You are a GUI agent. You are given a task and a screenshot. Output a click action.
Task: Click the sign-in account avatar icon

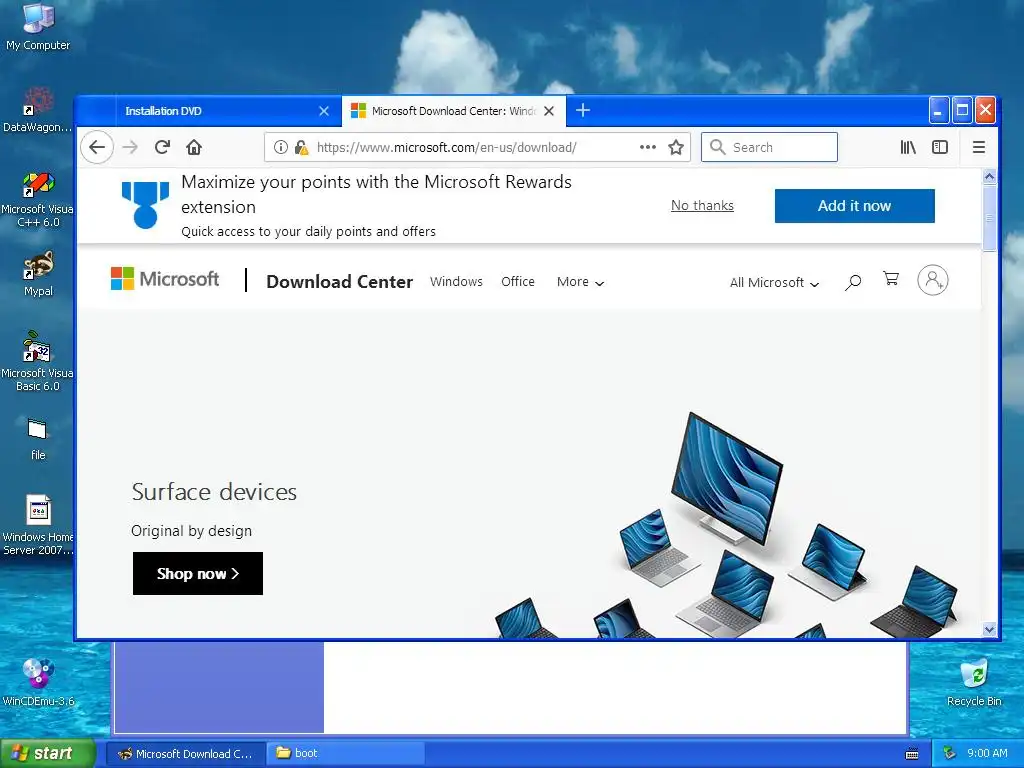click(x=933, y=280)
